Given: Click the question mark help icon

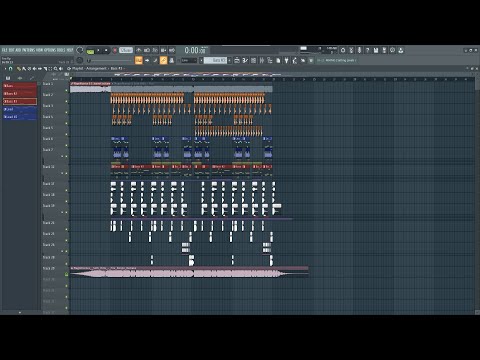Looking at the screenshot, I should click(368, 50).
